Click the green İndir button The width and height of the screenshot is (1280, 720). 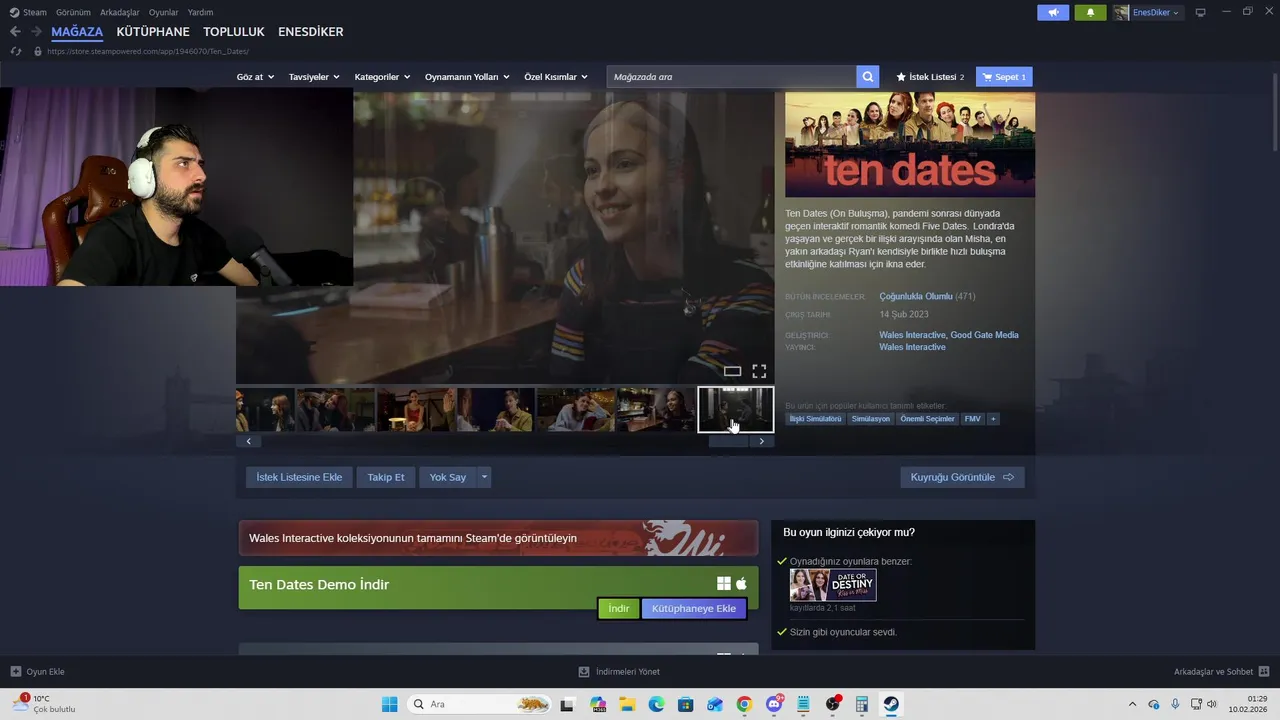pos(619,608)
